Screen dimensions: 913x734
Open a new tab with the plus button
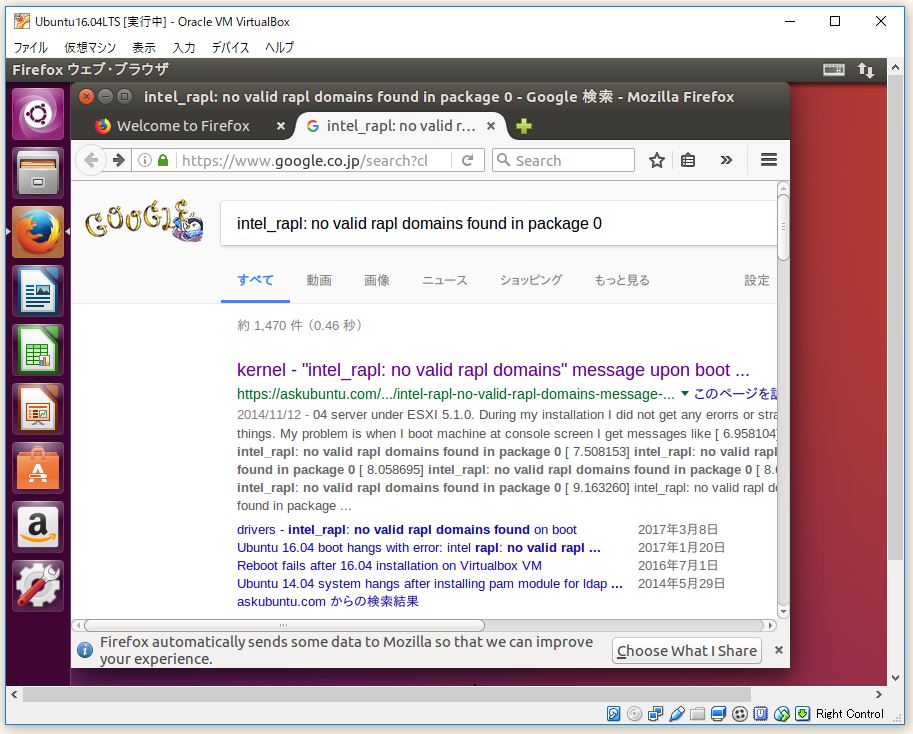pyautogui.click(x=523, y=126)
